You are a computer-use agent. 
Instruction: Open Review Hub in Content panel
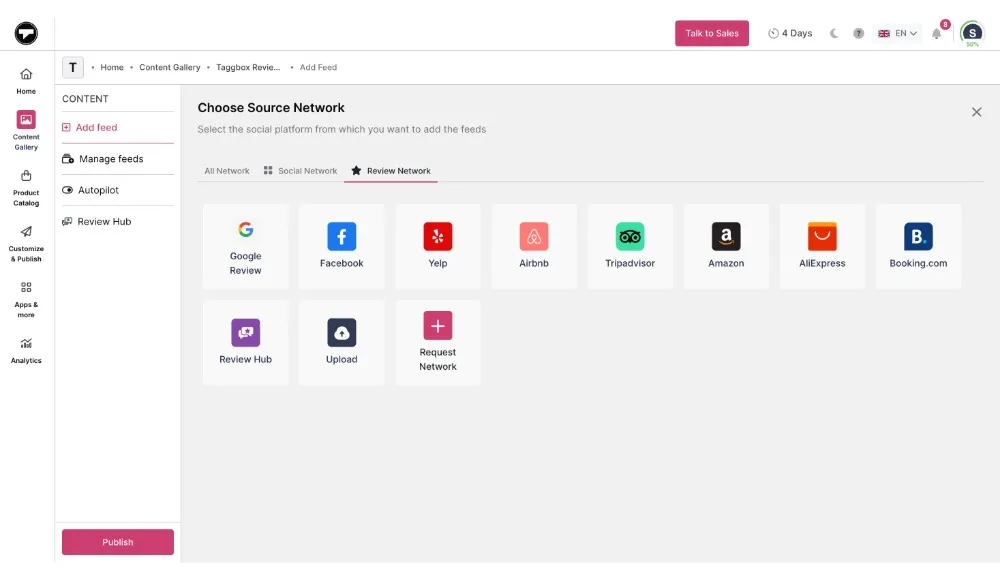117,221
